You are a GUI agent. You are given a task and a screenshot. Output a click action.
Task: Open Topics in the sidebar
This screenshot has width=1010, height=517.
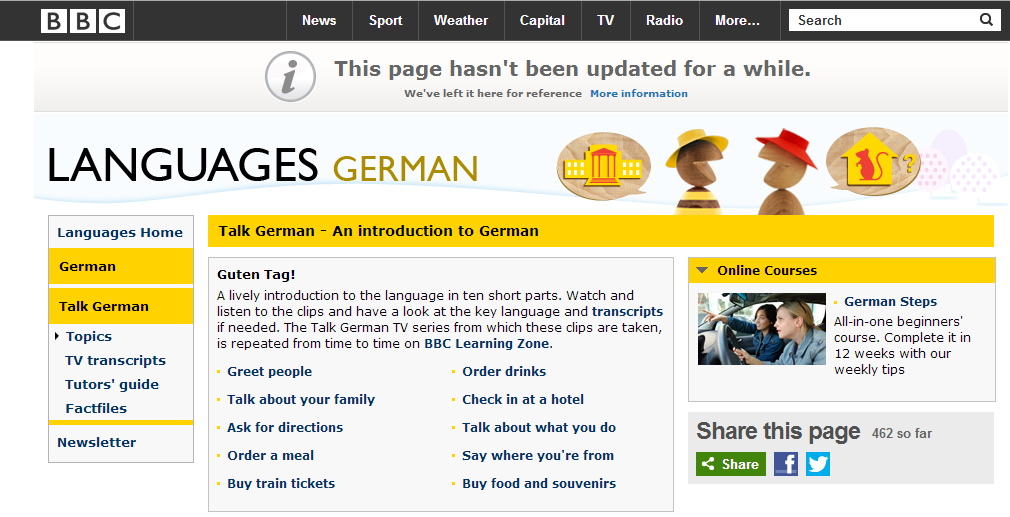click(x=88, y=336)
